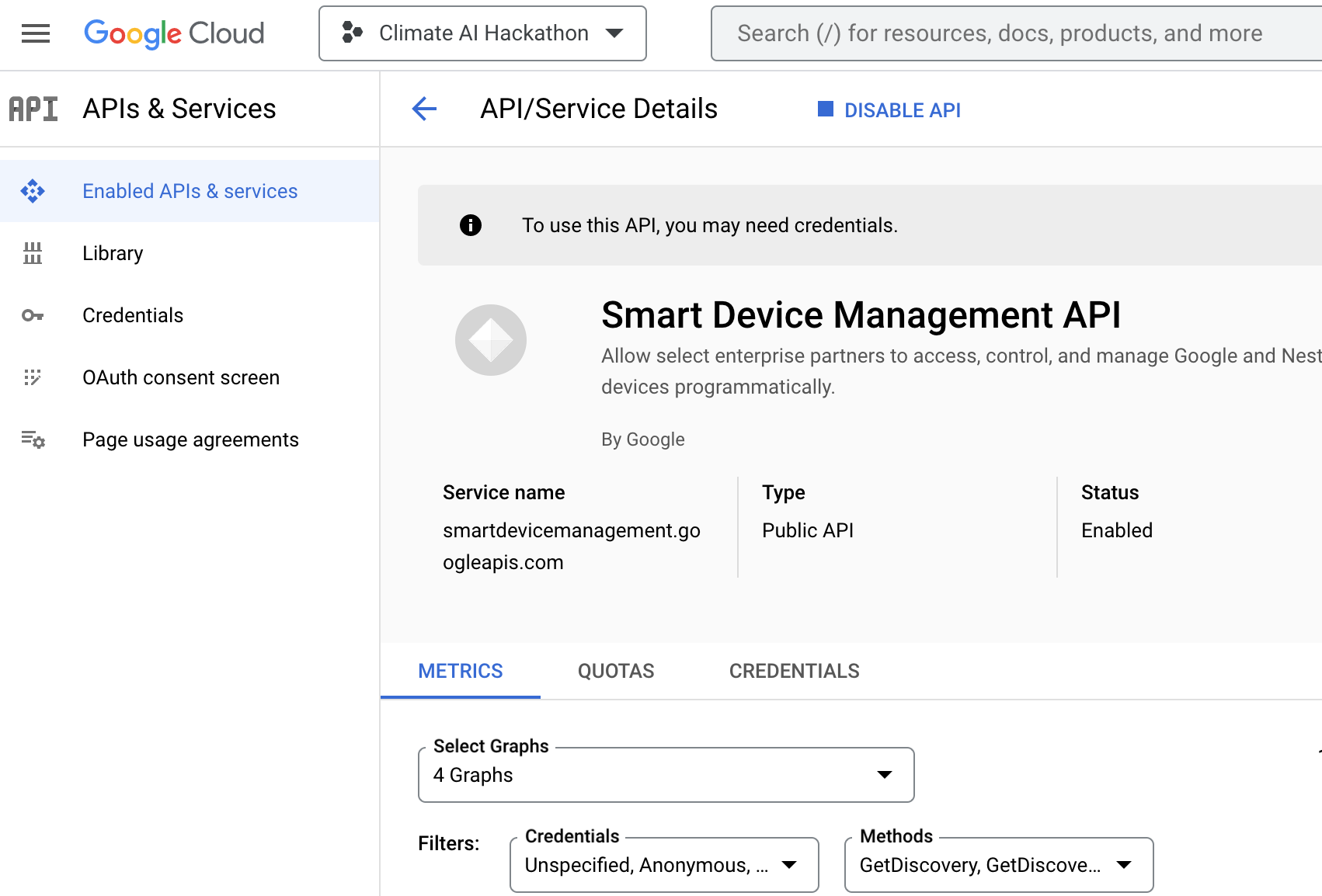The height and width of the screenshot is (896, 1322).
Task: Open the Methods filter dropdown
Action: (998, 865)
